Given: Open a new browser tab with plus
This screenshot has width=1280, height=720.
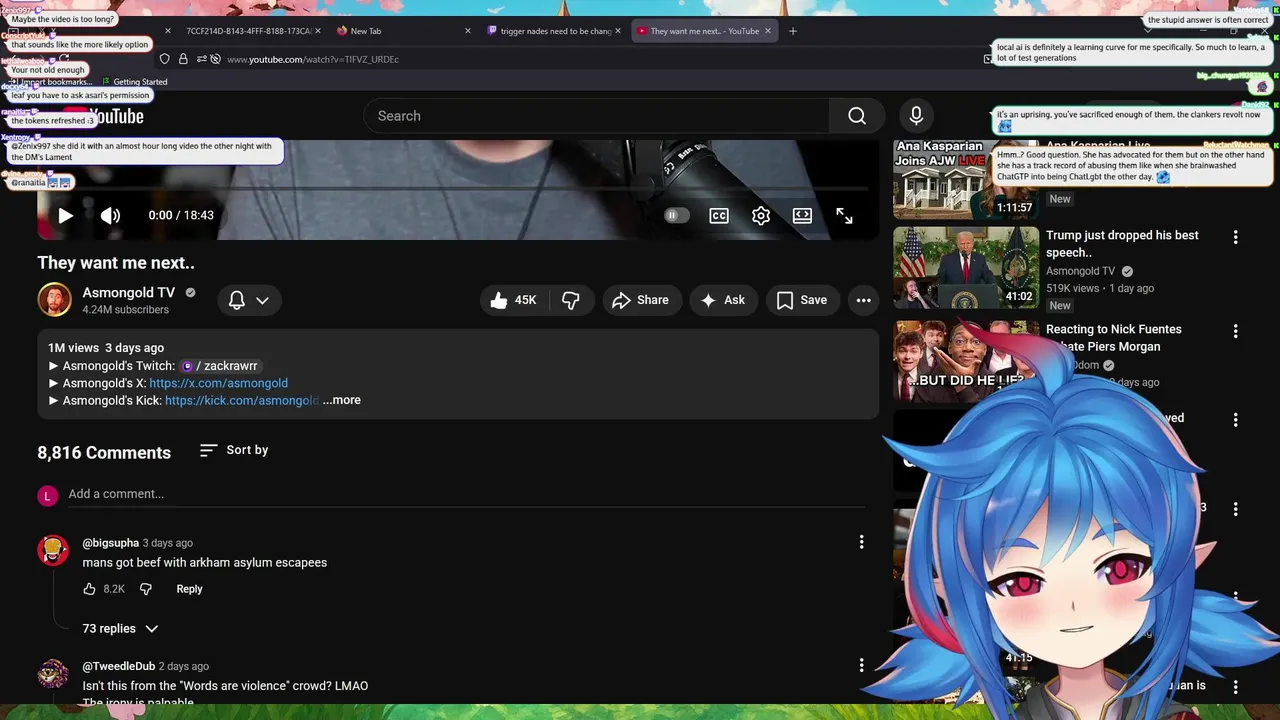Looking at the screenshot, I should coord(793,31).
